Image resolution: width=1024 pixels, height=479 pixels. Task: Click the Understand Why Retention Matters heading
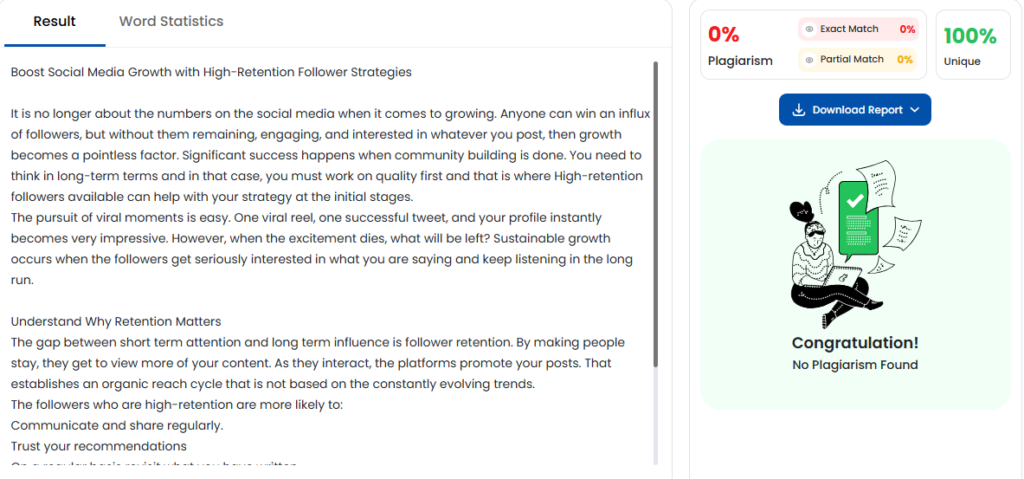point(116,321)
